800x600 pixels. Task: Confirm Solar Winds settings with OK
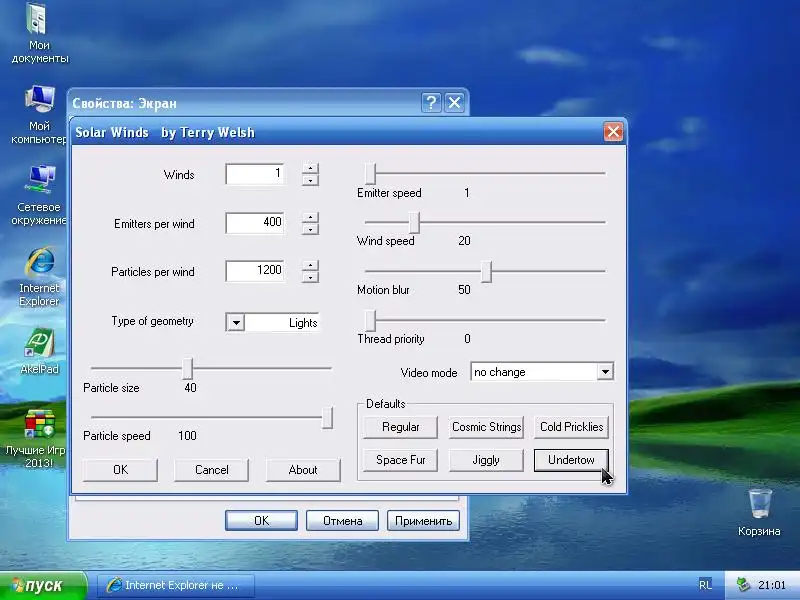120,470
